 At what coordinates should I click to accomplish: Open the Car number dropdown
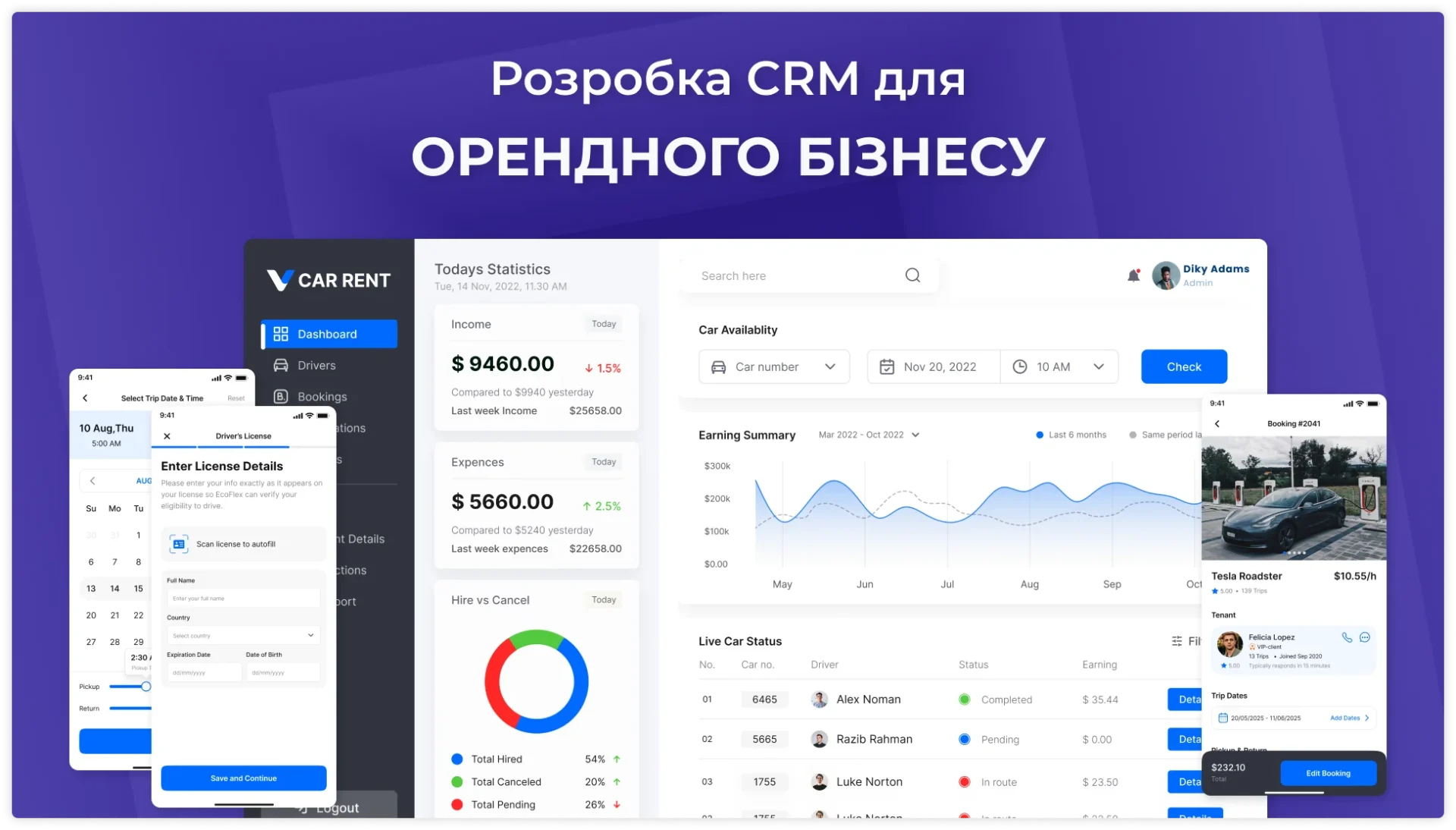tap(773, 366)
